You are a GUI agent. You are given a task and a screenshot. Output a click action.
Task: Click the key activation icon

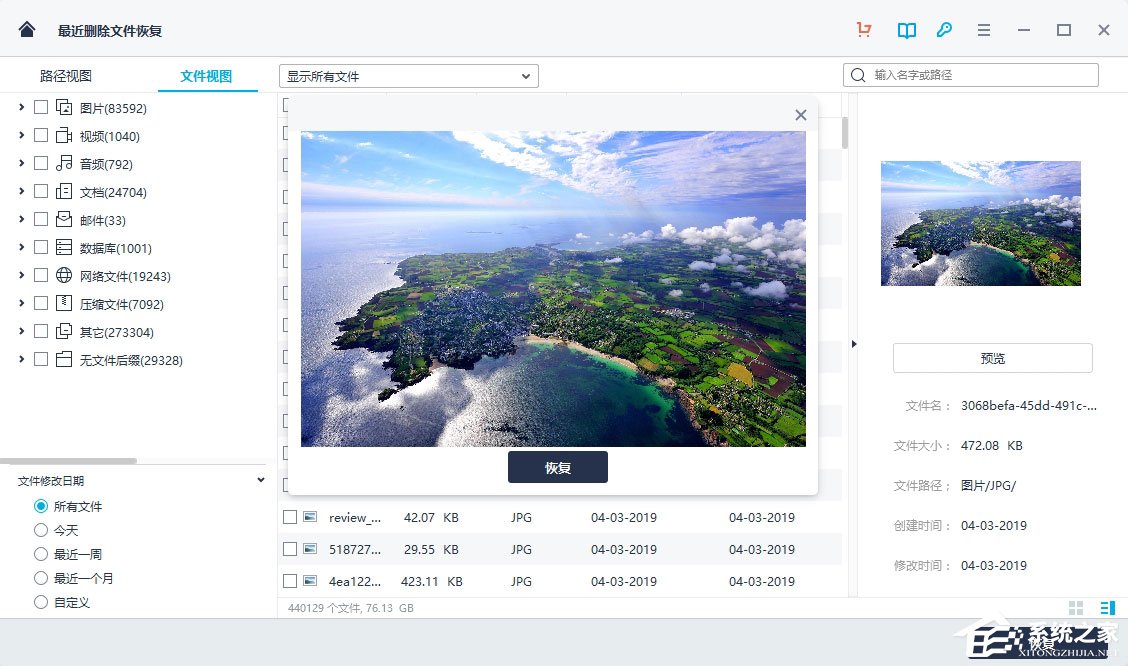[x=944, y=30]
